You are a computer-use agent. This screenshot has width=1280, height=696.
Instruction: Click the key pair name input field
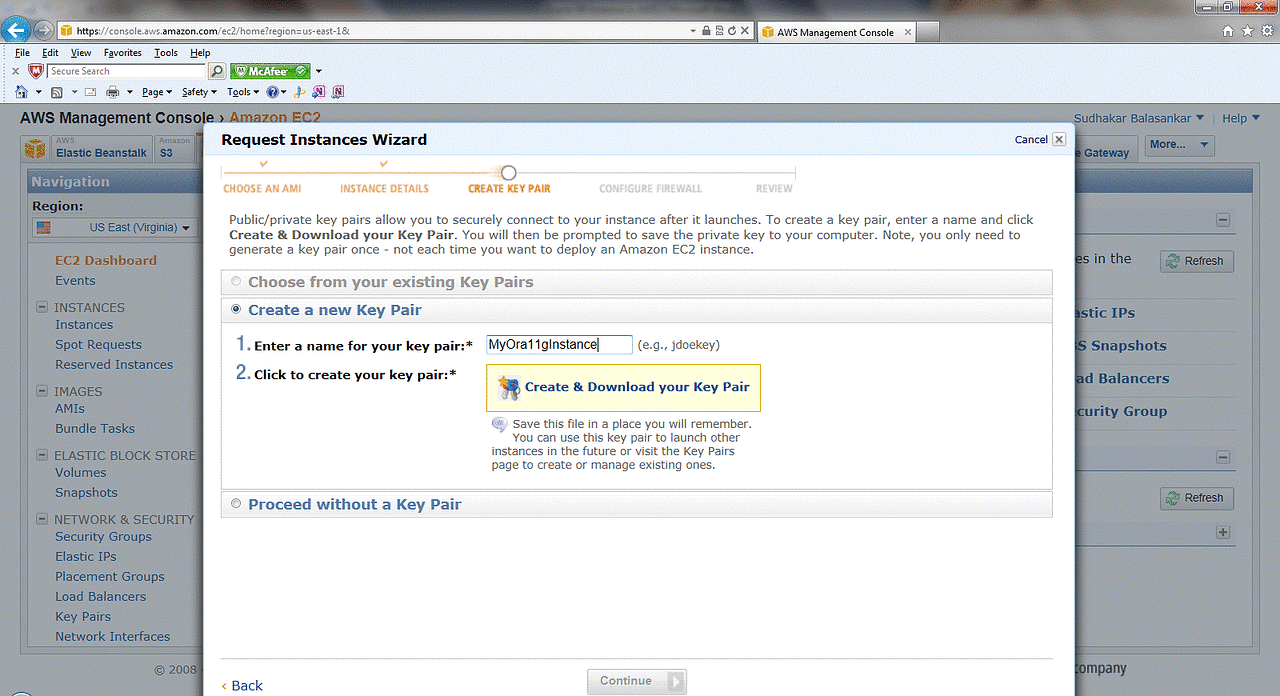[559, 344]
